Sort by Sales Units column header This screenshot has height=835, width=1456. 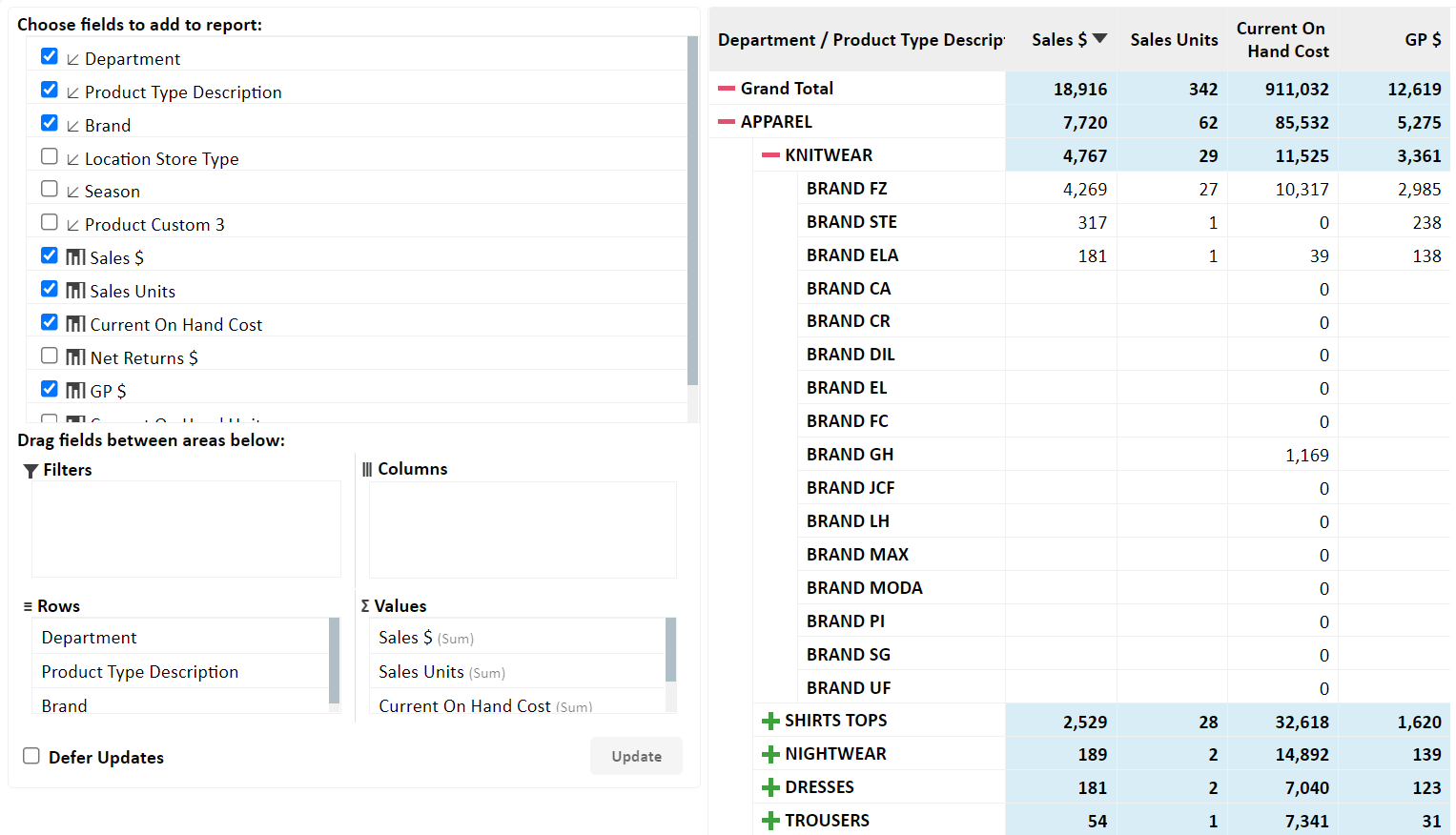[x=1173, y=40]
